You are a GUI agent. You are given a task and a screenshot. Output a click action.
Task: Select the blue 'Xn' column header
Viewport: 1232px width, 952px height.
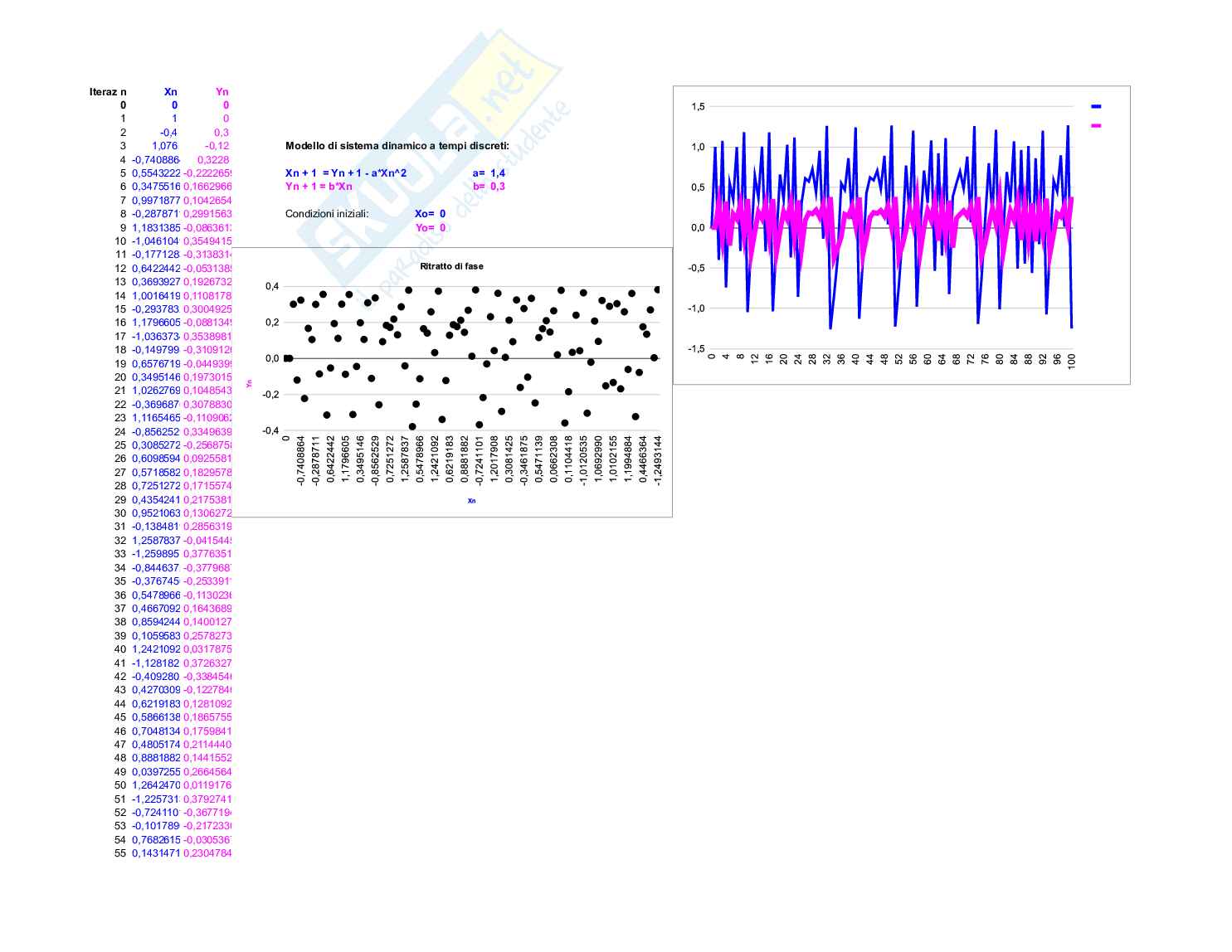click(170, 92)
